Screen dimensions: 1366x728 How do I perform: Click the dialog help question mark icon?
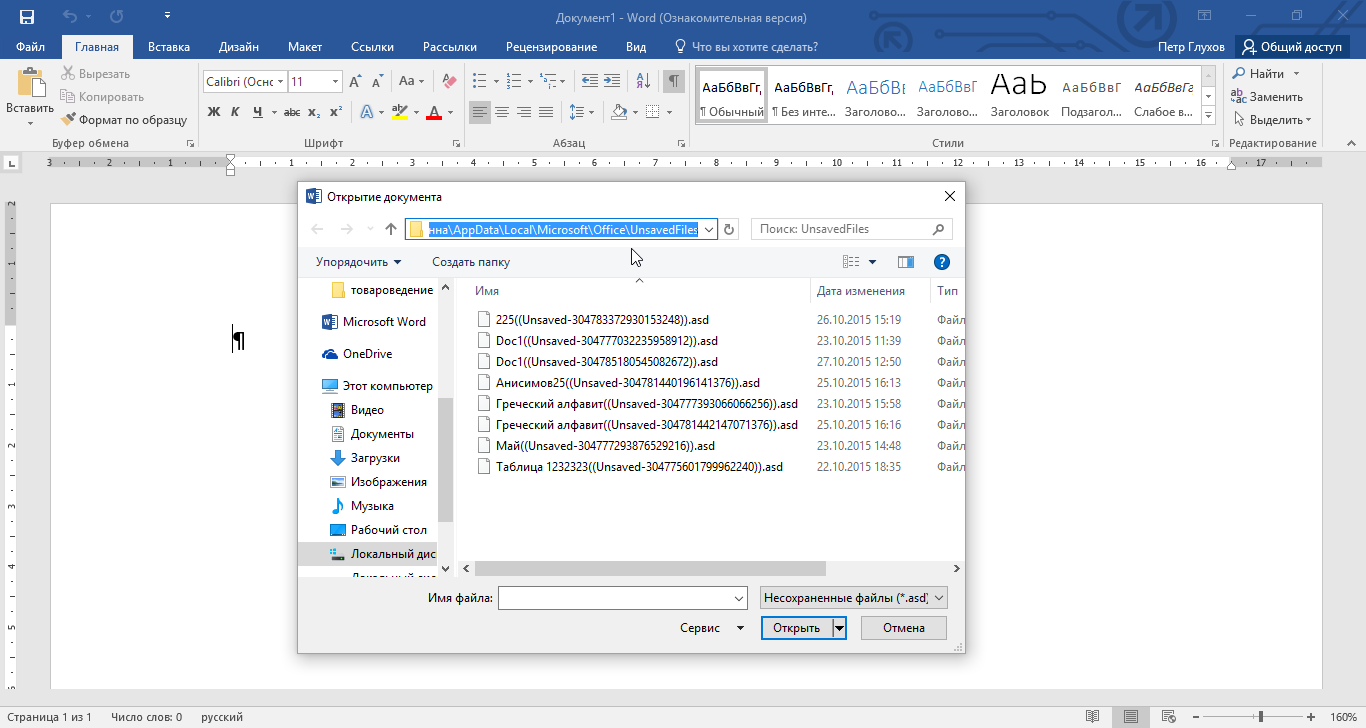[940, 262]
